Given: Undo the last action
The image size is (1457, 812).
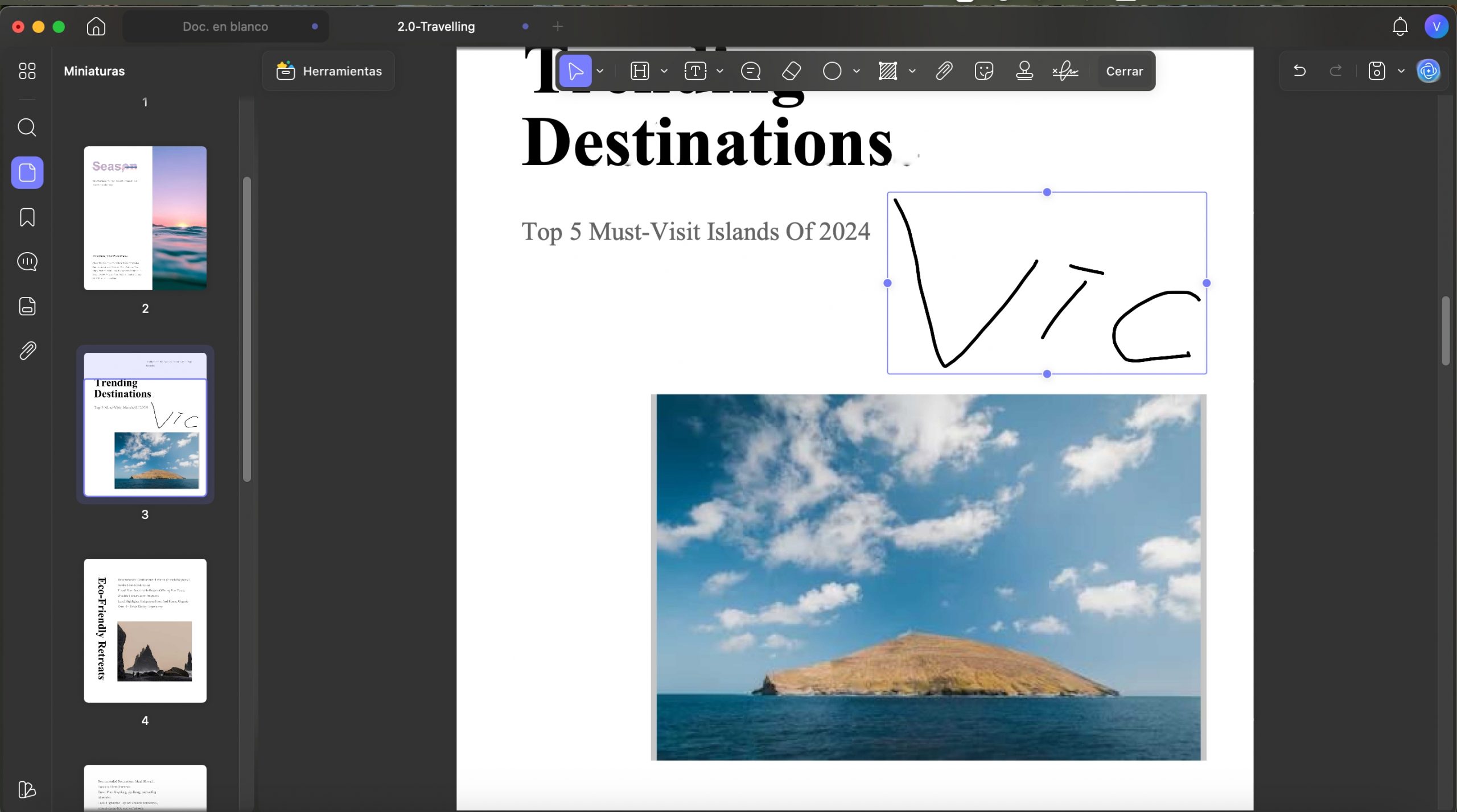Looking at the screenshot, I should pos(1299,71).
